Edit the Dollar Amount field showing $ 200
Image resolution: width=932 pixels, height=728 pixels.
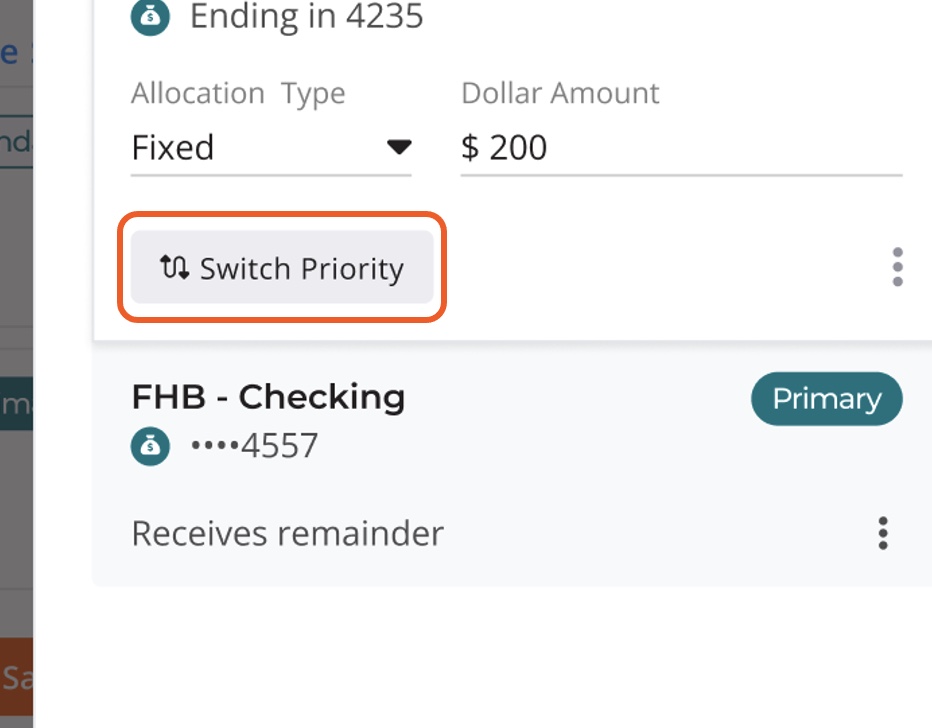click(681, 147)
